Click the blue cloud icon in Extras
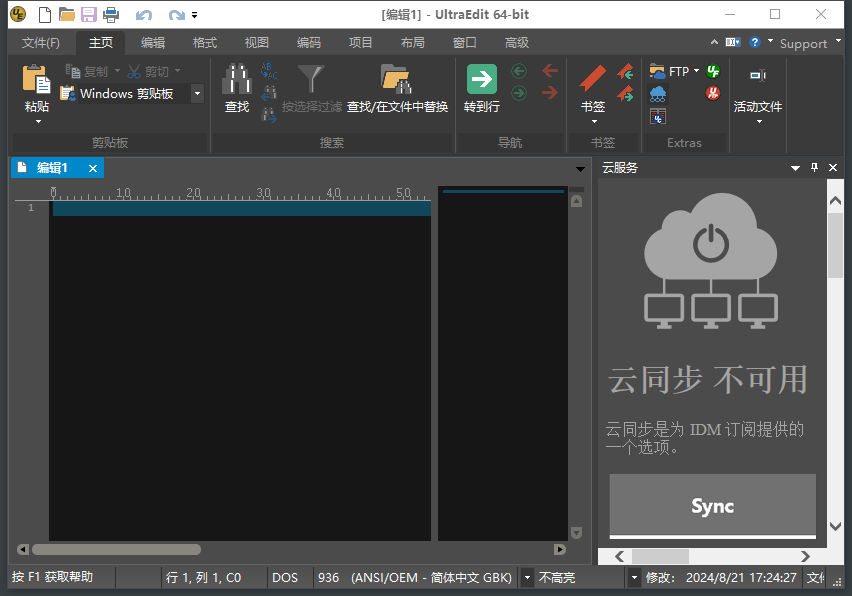852x596 pixels. pyautogui.click(x=657, y=94)
